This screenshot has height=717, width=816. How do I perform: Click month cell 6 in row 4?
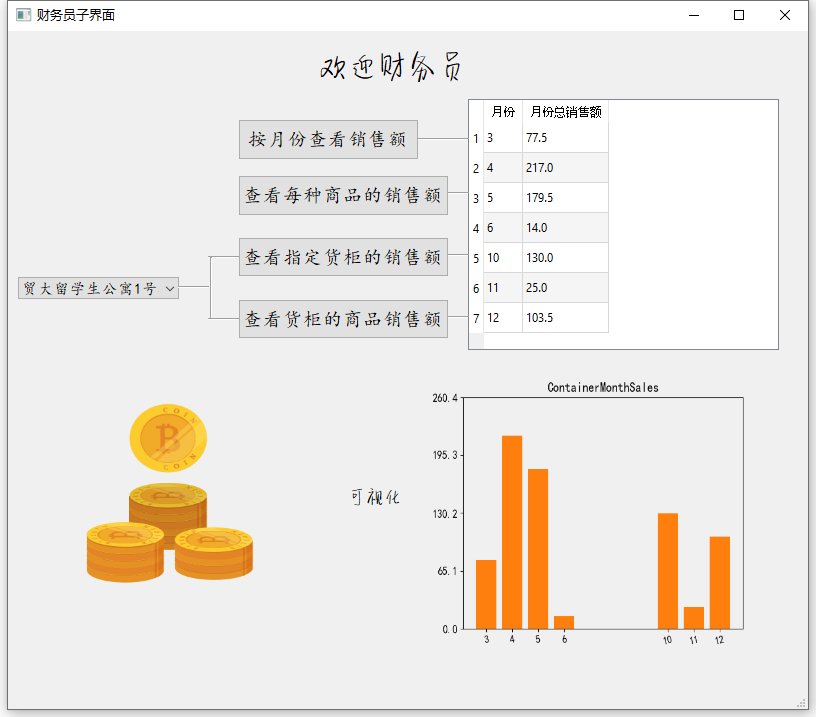503,228
